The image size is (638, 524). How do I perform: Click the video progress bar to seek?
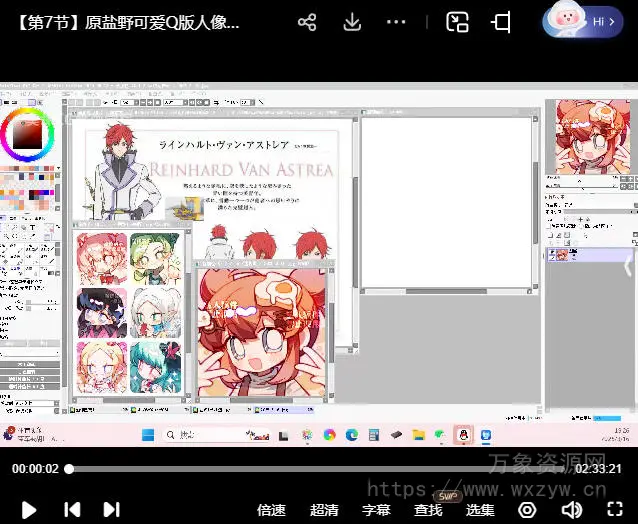(300, 468)
